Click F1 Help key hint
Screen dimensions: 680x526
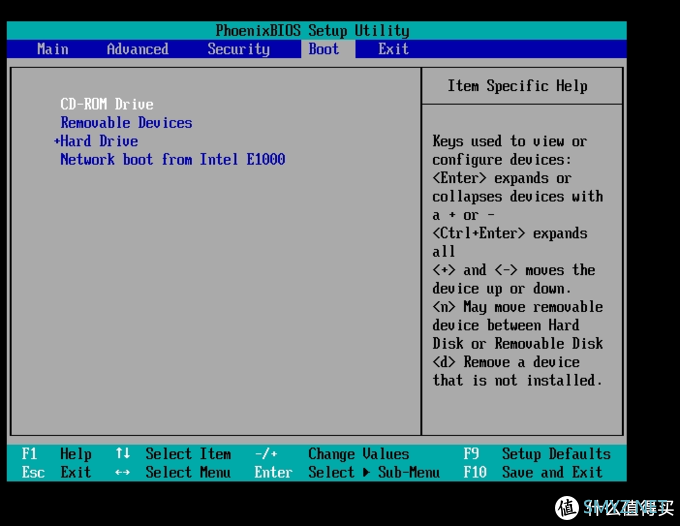click(x=56, y=454)
